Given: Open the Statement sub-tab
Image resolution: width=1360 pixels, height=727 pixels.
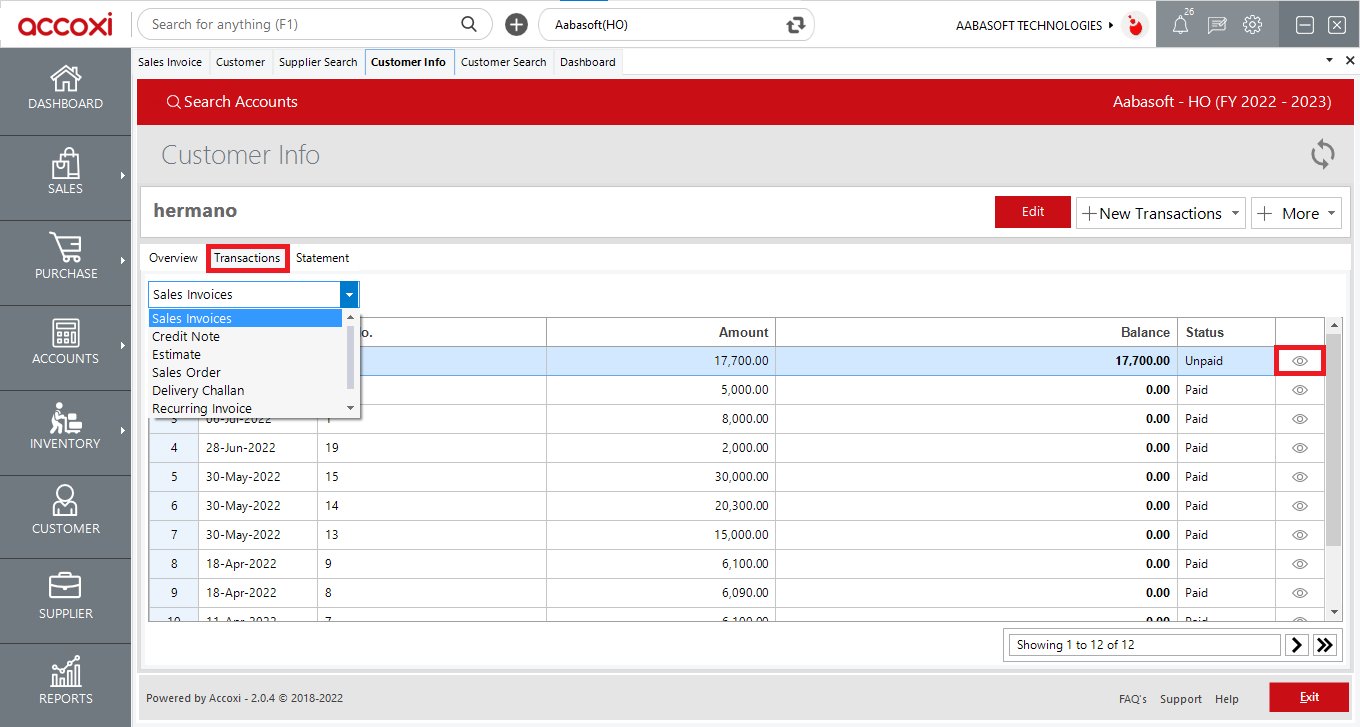Looking at the screenshot, I should pyautogui.click(x=322, y=258).
